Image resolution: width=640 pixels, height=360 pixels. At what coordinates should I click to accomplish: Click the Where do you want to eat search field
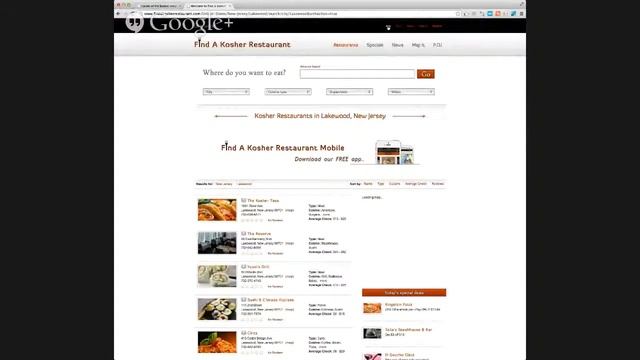point(357,74)
